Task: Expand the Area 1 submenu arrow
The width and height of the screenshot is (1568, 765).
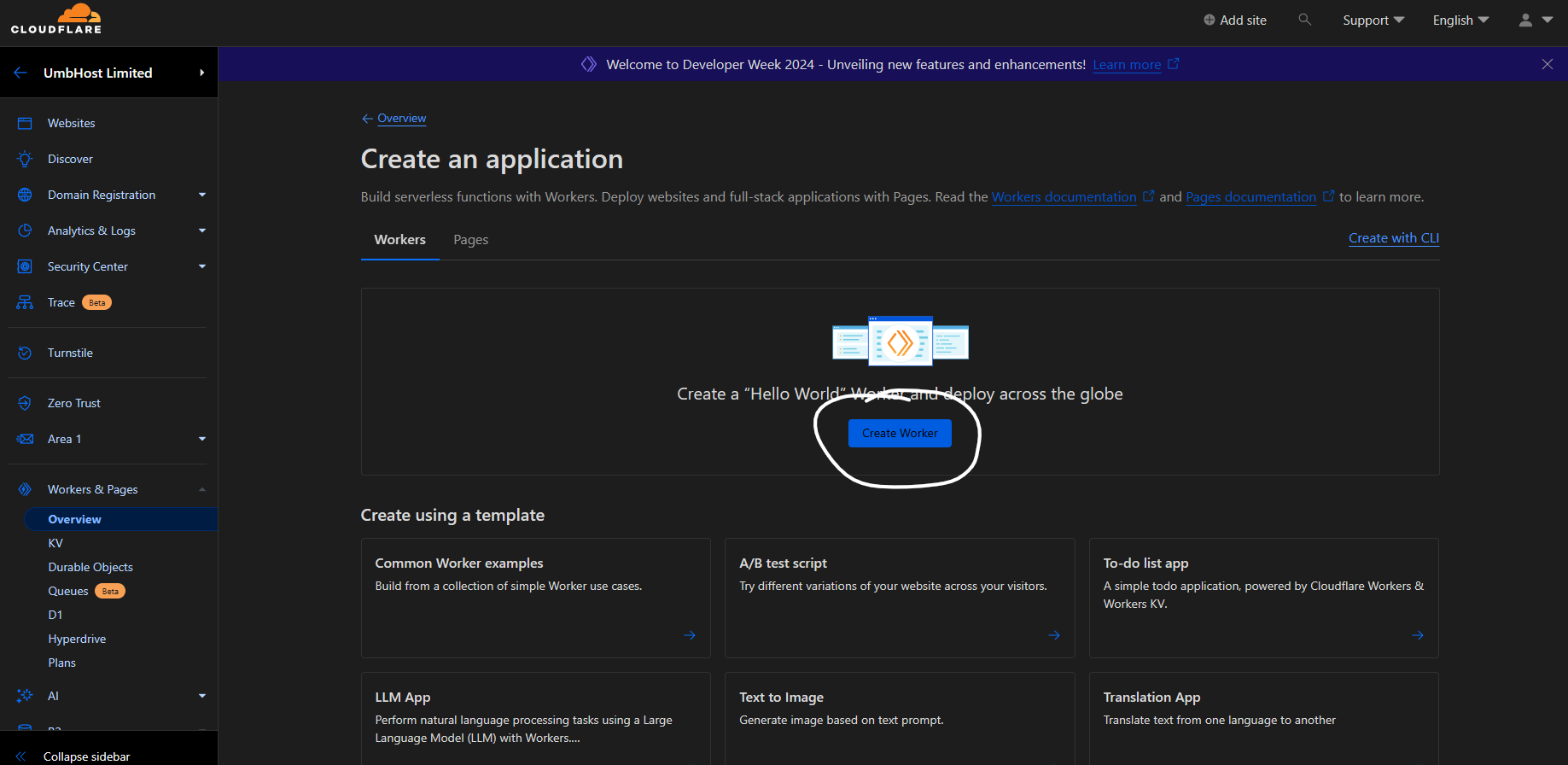Action: point(202,439)
